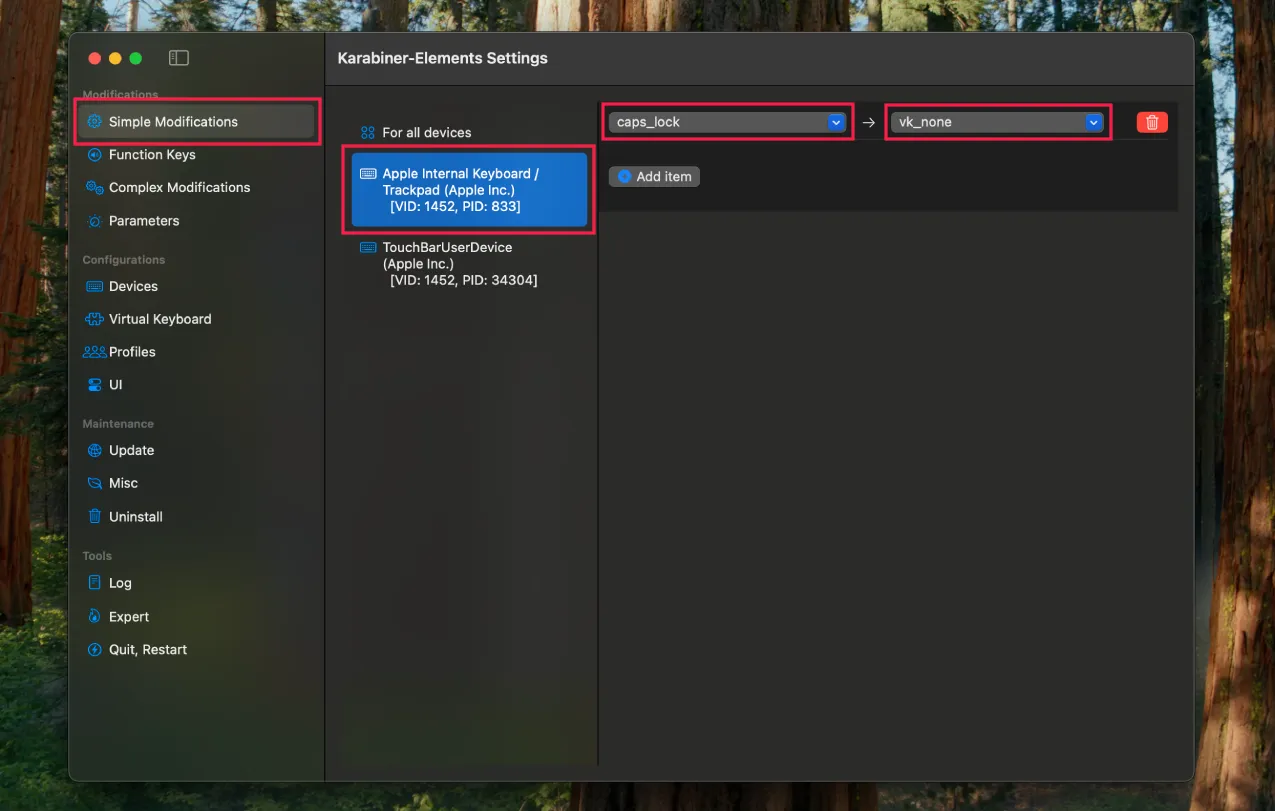Click keyboard icon beside Apple Internal Keyboard

(x=368, y=174)
